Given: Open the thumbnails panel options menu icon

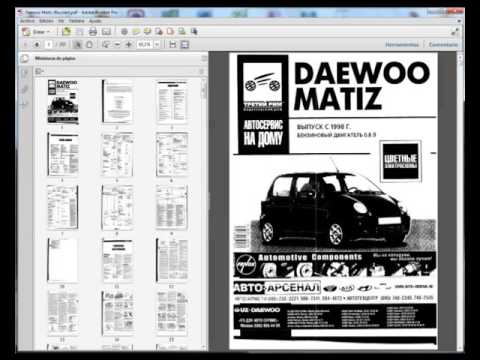Looking at the screenshot, I should [39, 71].
